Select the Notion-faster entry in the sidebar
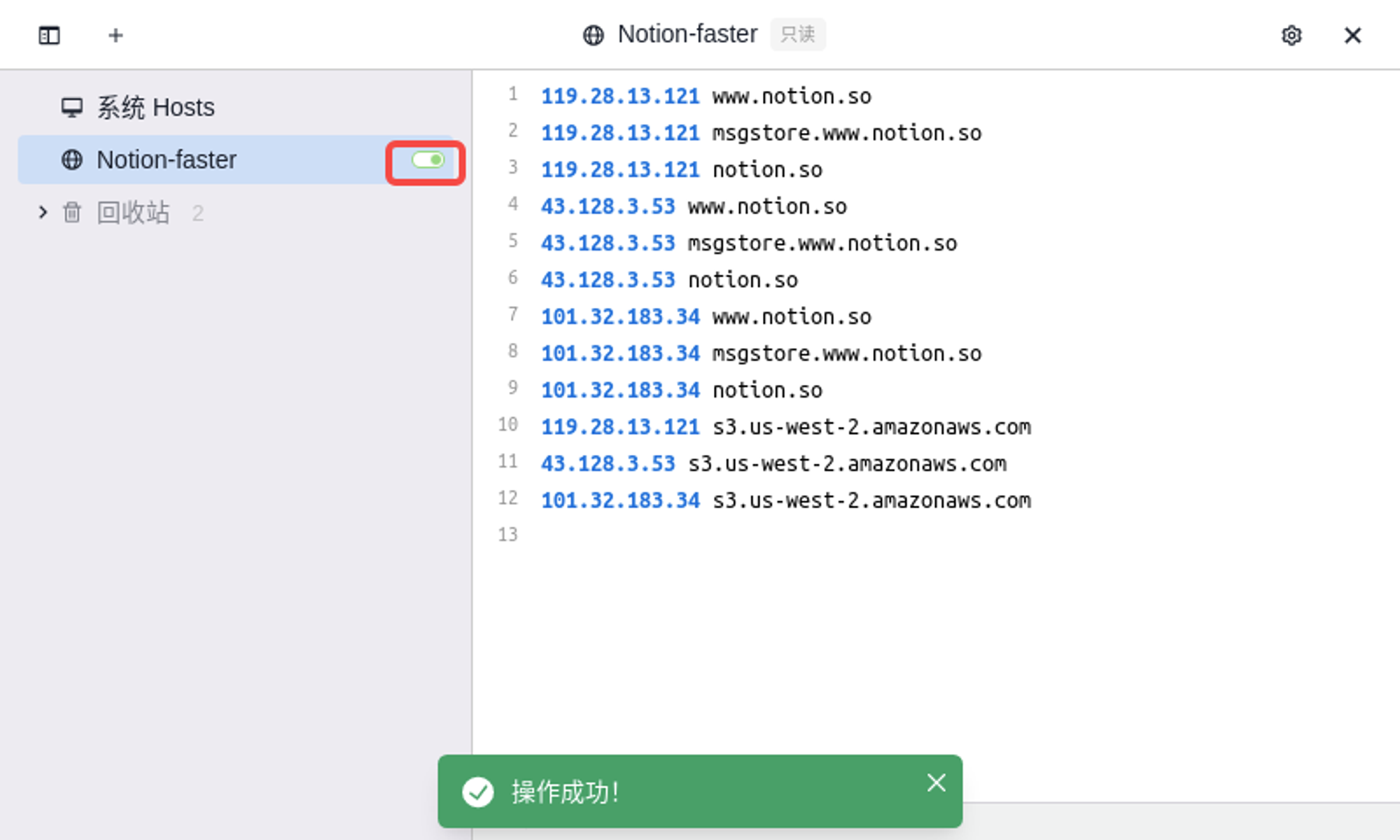This screenshot has height=840, width=1400. tap(167, 160)
